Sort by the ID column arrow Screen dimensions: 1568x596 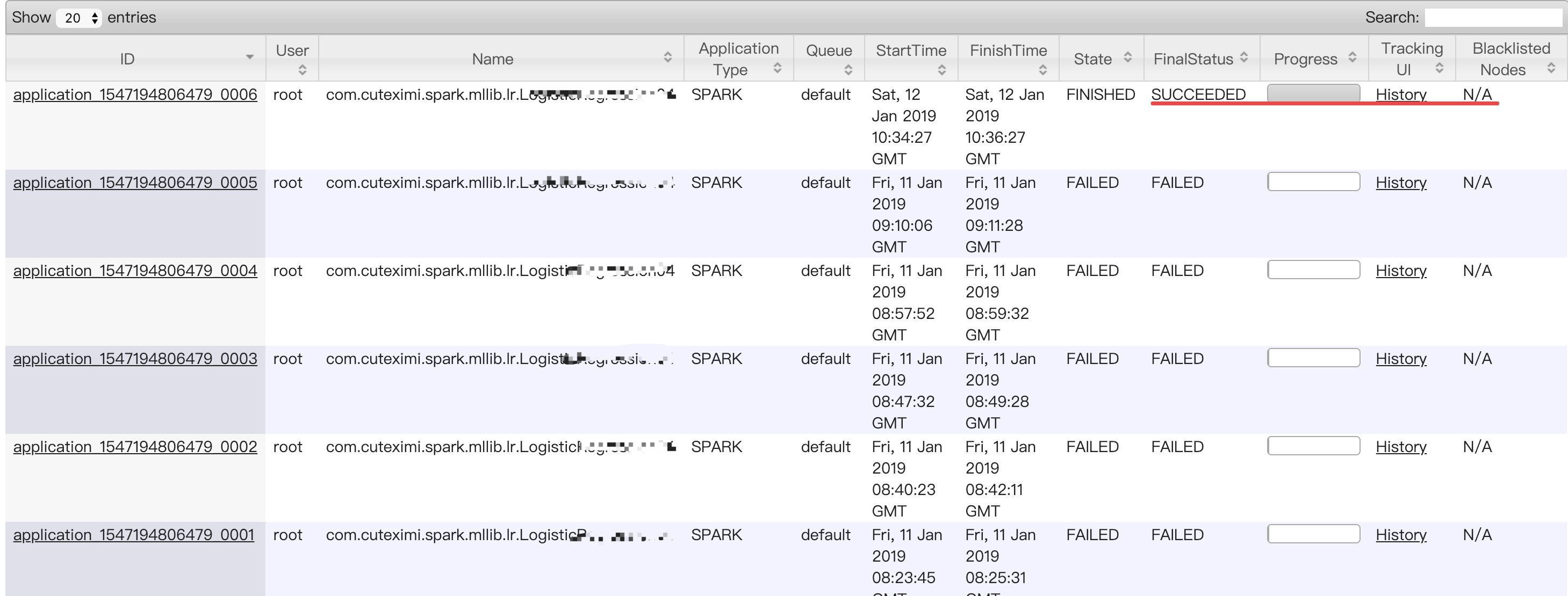click(x=249, y=57)
